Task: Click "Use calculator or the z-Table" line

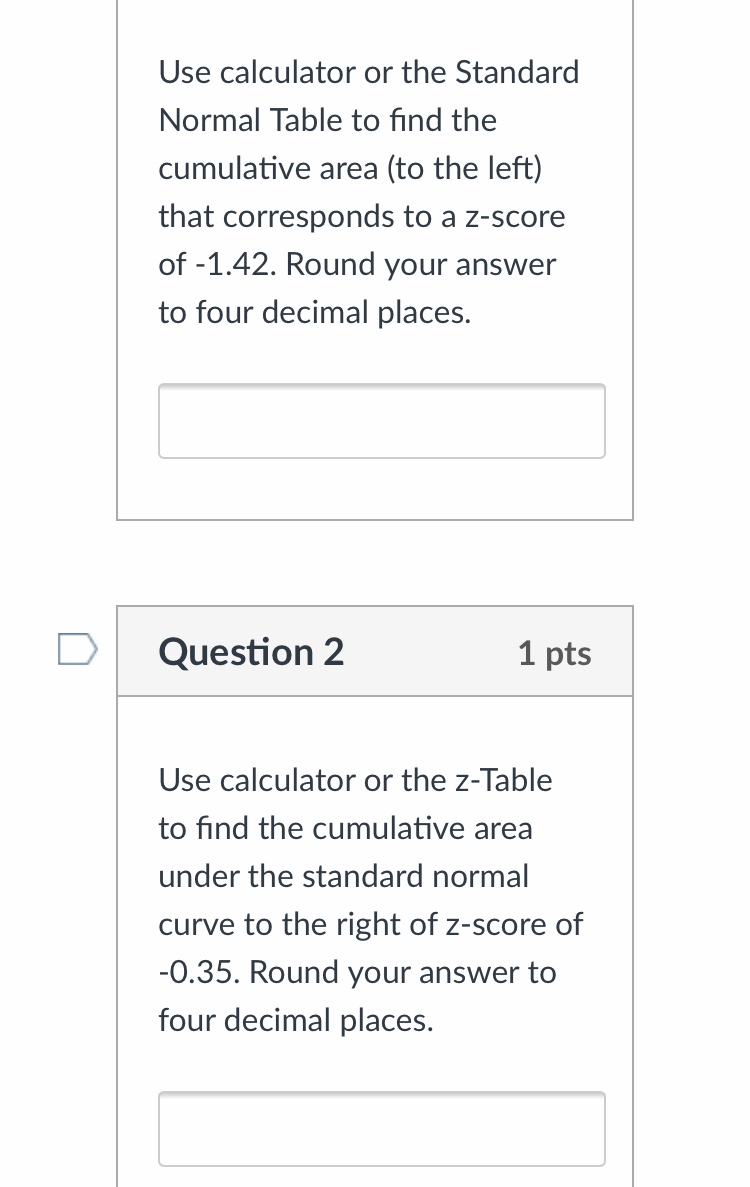Action: point(355,780)
